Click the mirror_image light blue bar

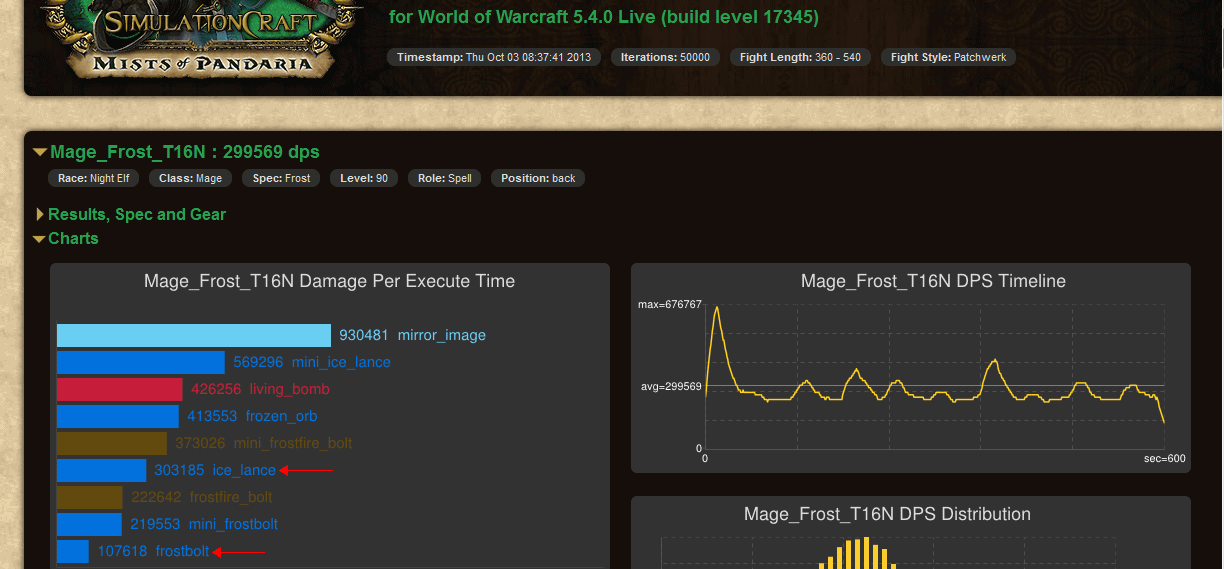click(194, 335)
